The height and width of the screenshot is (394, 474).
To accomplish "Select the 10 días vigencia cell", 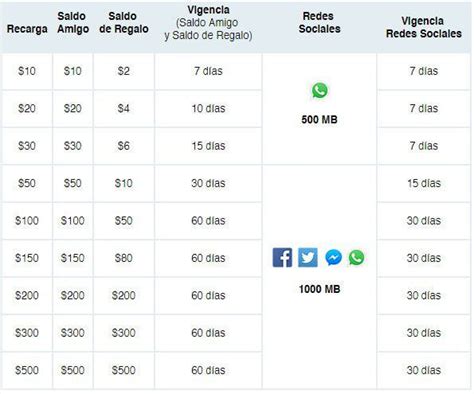I will tap(208, 108).
